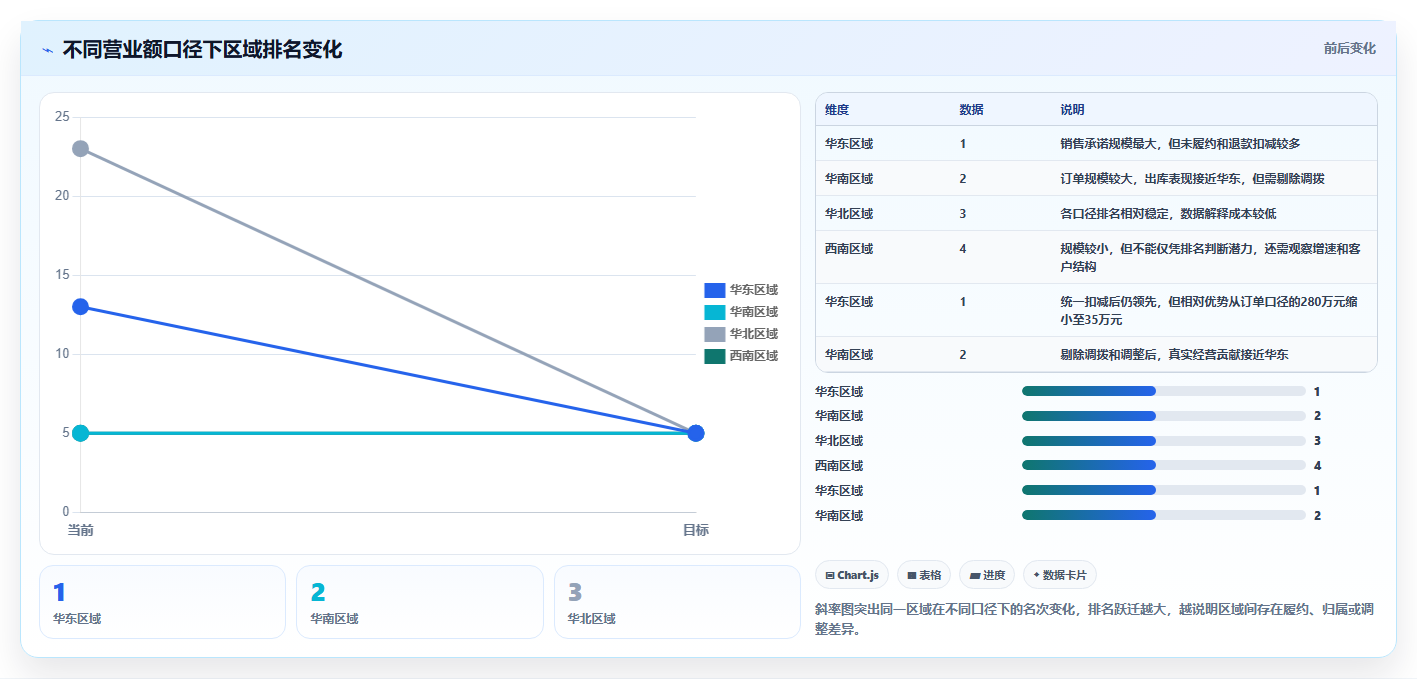Click the 数据卡片 tag pill
The image size is (1417, 679).
pos(1059,575)
